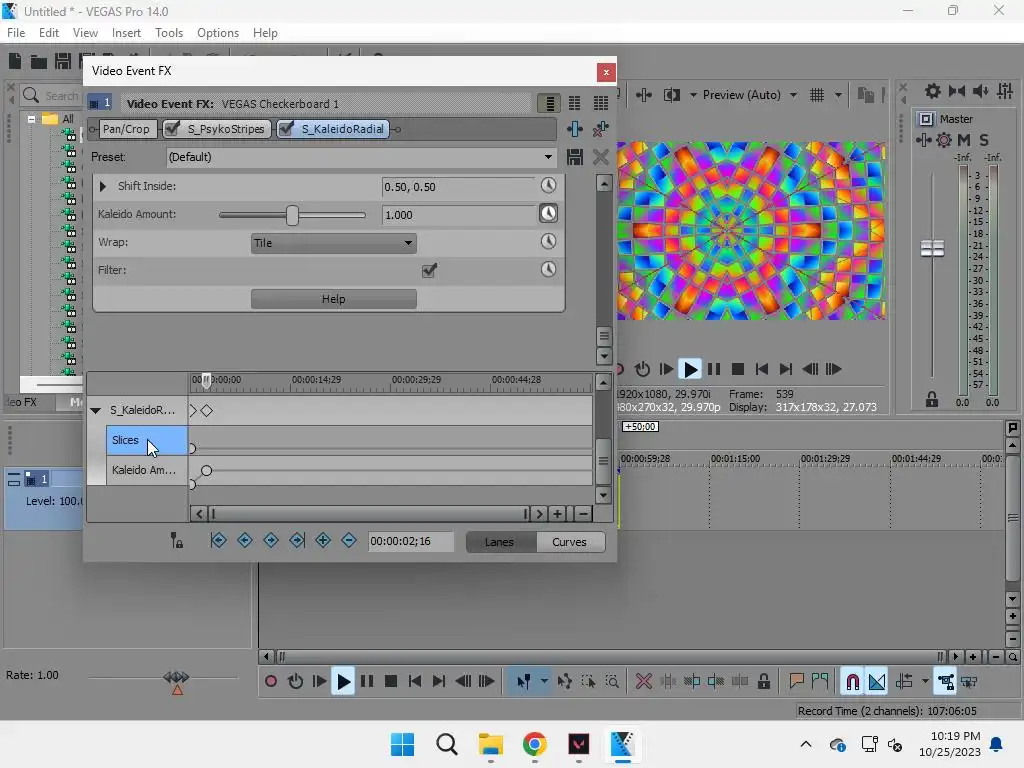Toggle Enable Snapping magnet icon
The height and width of the screenshot is (768, 1024).
click(x=852, y=682)
